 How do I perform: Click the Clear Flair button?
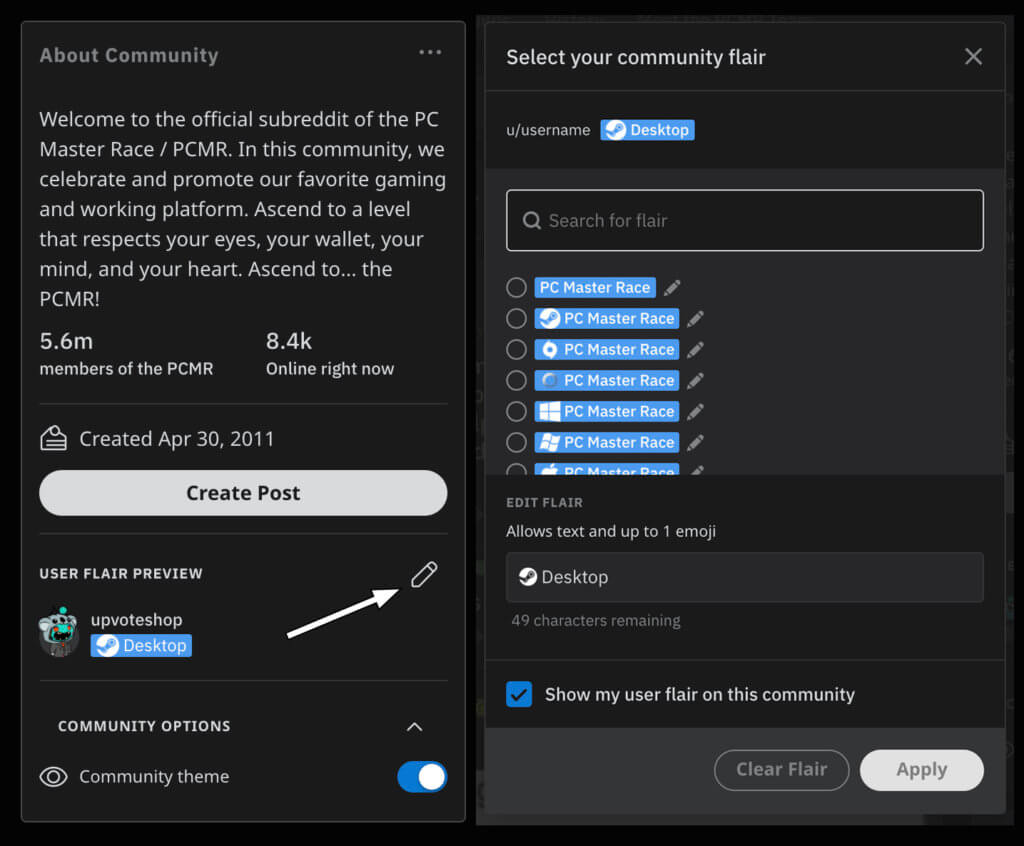click(x=781, y=770)
